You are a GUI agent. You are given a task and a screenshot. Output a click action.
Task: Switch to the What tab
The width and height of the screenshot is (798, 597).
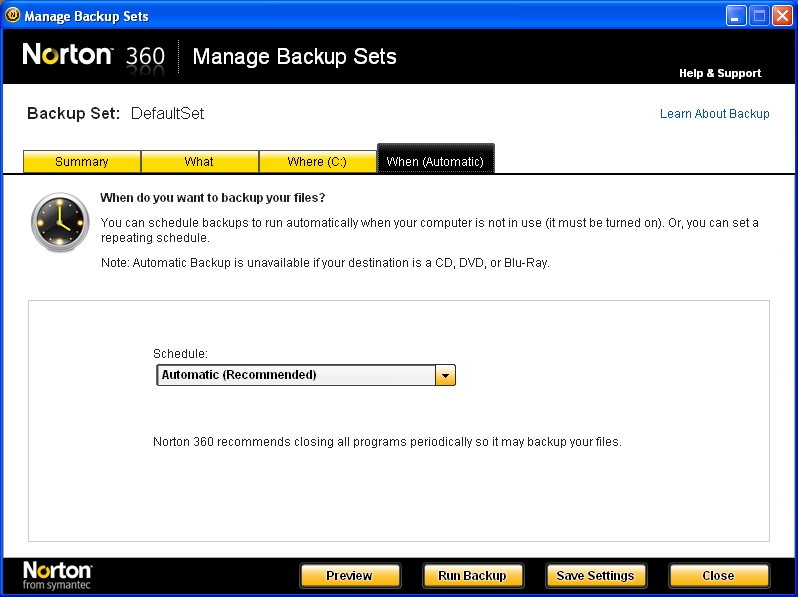pyautogui.click(x=199, y=162)
